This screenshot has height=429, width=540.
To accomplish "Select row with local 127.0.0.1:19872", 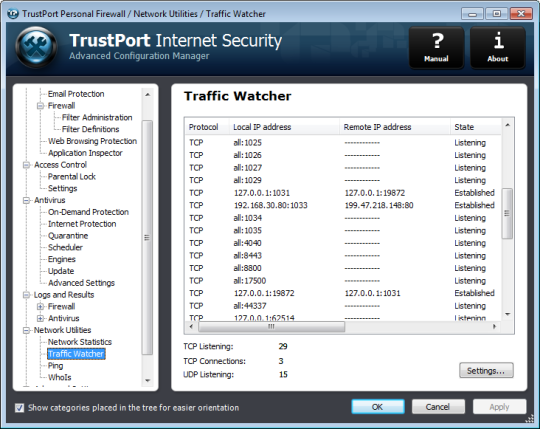I will [x=343, y=293].
